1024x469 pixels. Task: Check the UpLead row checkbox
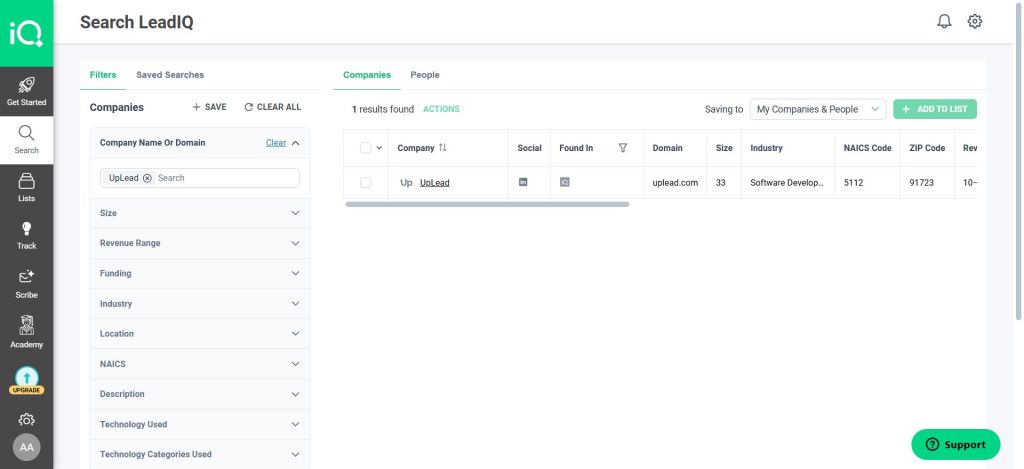(366, 183)
